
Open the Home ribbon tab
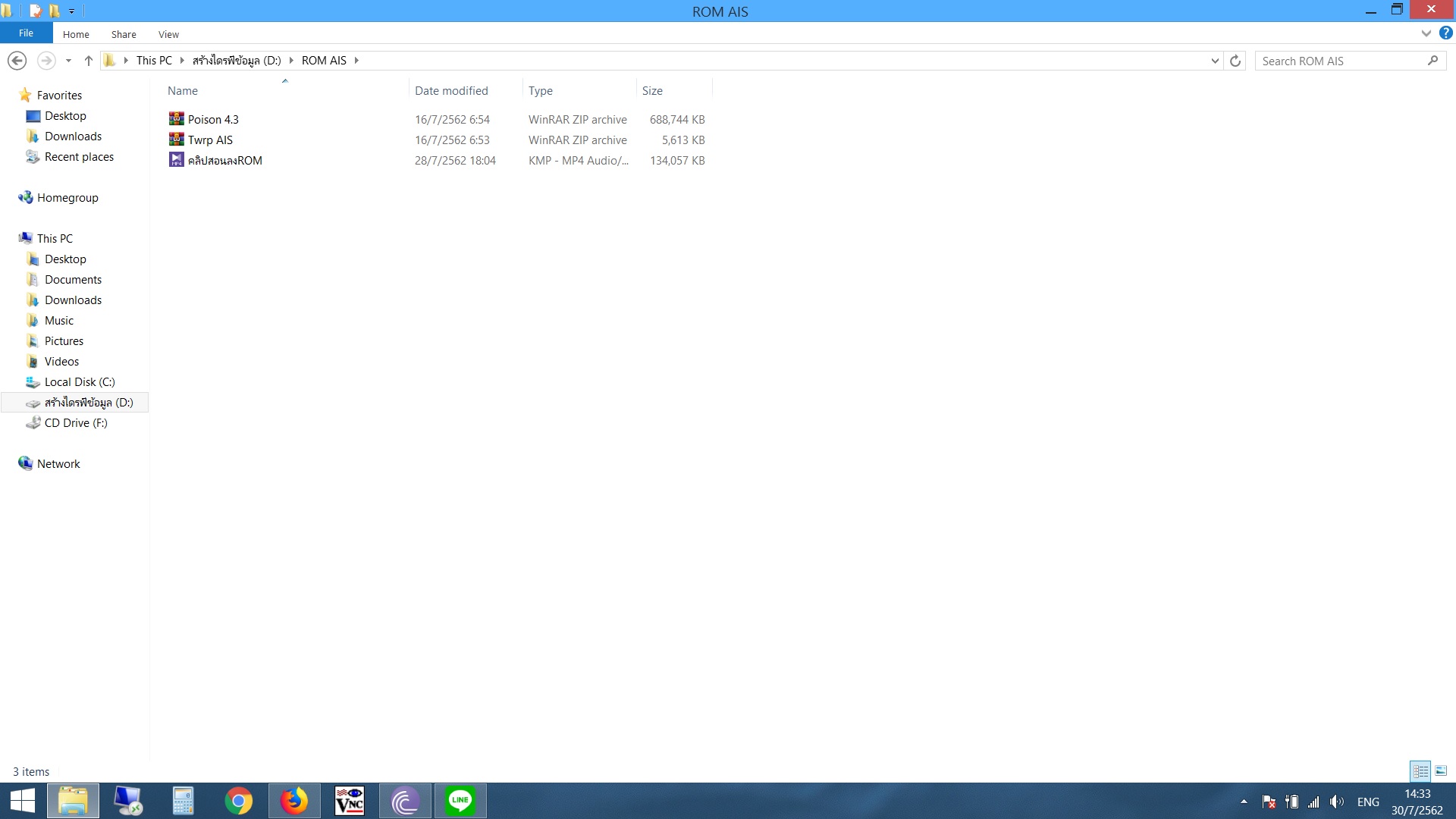point(76,34)
